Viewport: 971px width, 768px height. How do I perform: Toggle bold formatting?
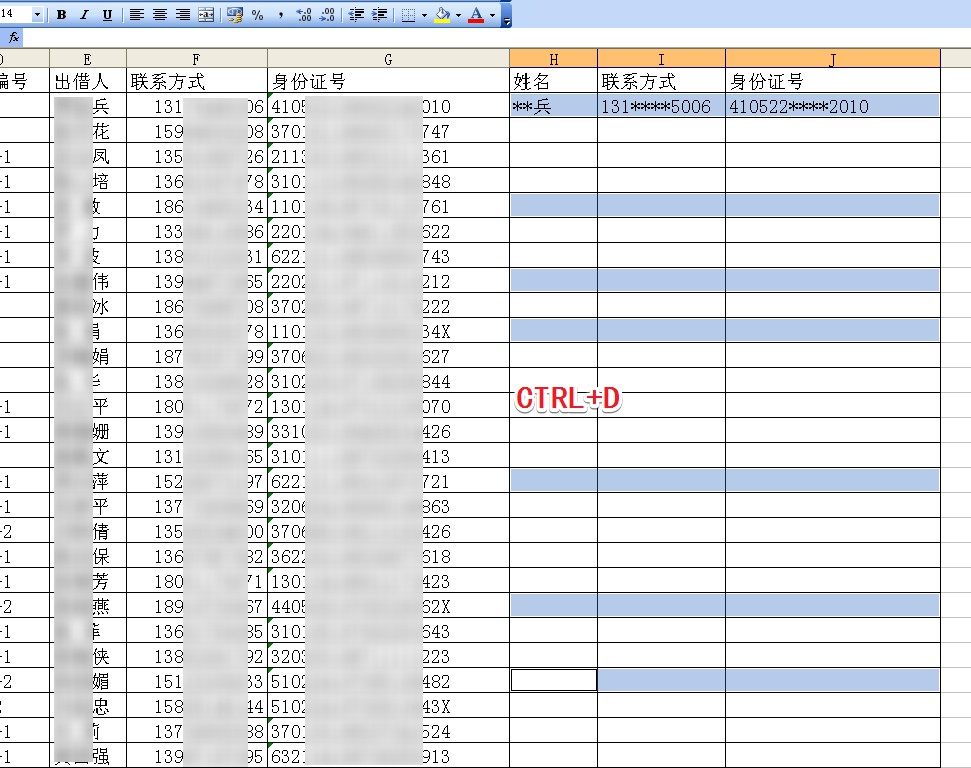[x=61, y=15]
